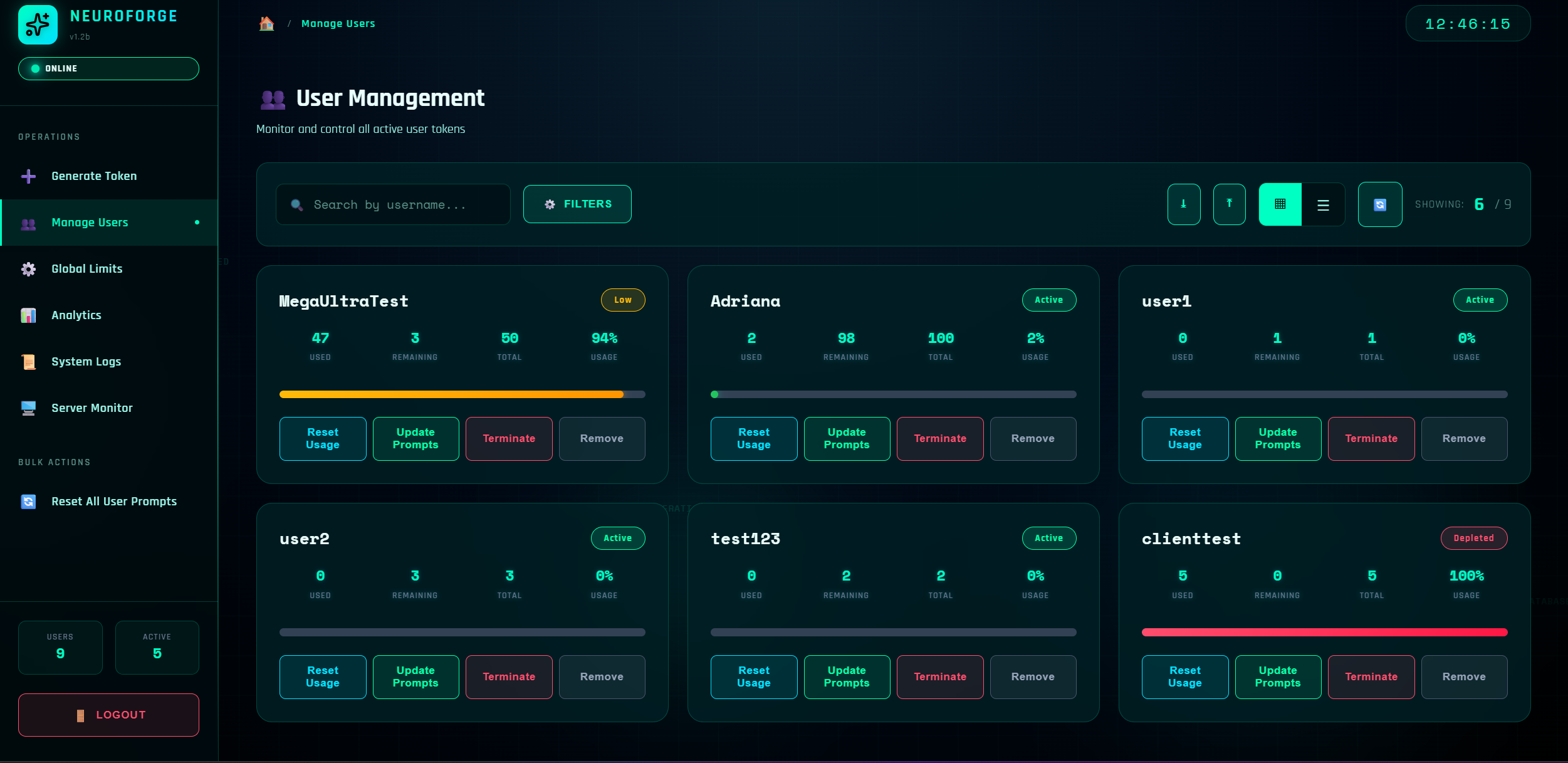Screen dimensions: 1568x763
Task: Click the Low status badge on MegaUltraTest
Action: tap(622, 300)
